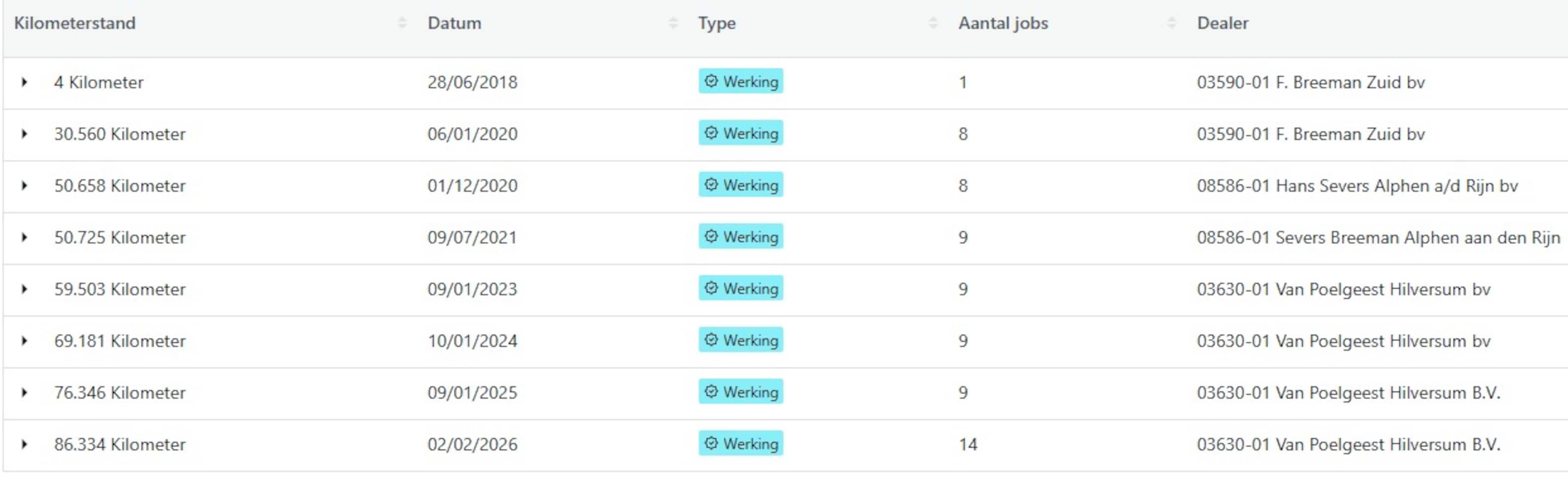Viewport: 1568px width, 477px height.
Task: Click the 02/02/2026 date cell
Action: 472,445
